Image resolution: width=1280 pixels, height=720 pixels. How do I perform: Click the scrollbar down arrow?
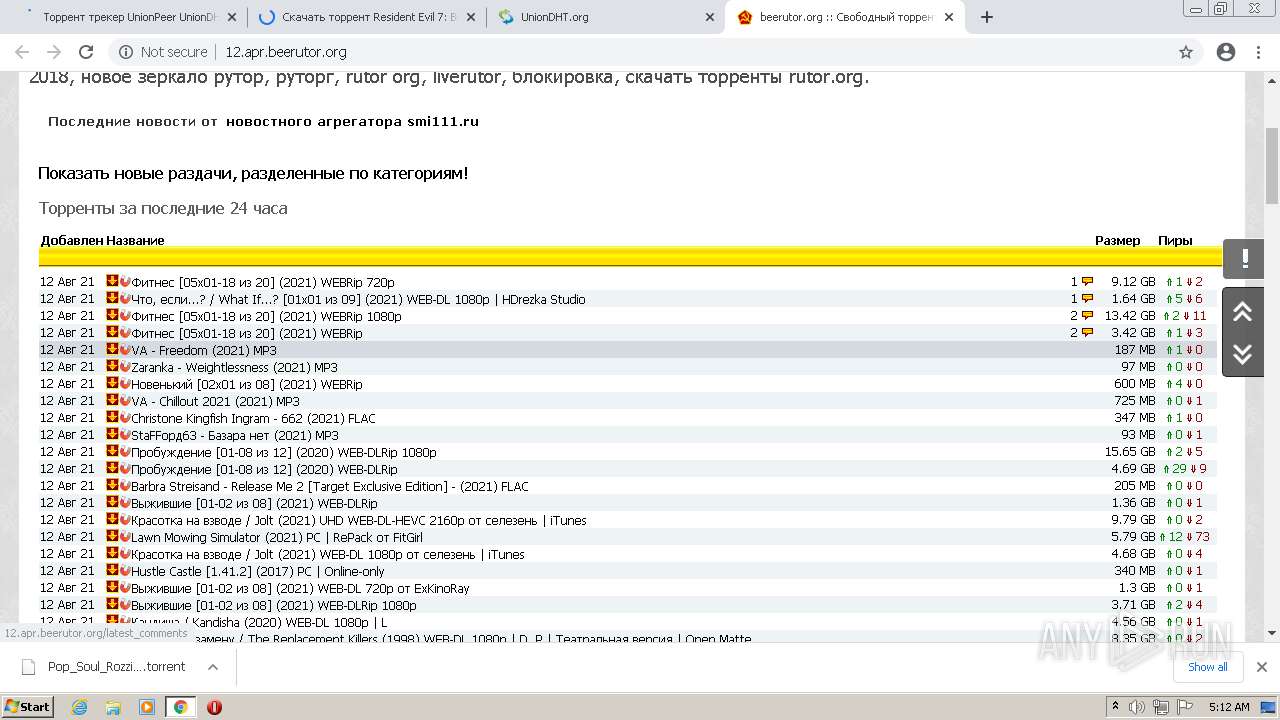click(x=1272, y=632)
